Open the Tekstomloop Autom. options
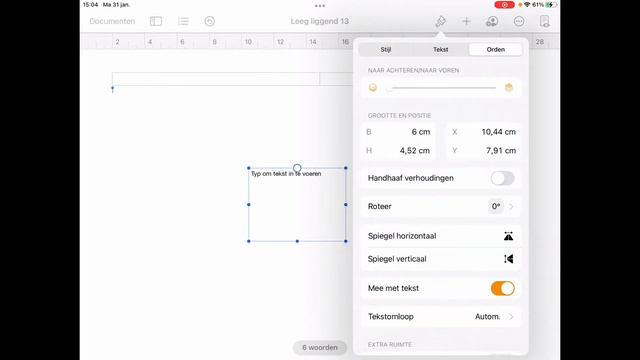Viewport: 640px width, 360px height. pyautogui.click(x=440, y=317)
